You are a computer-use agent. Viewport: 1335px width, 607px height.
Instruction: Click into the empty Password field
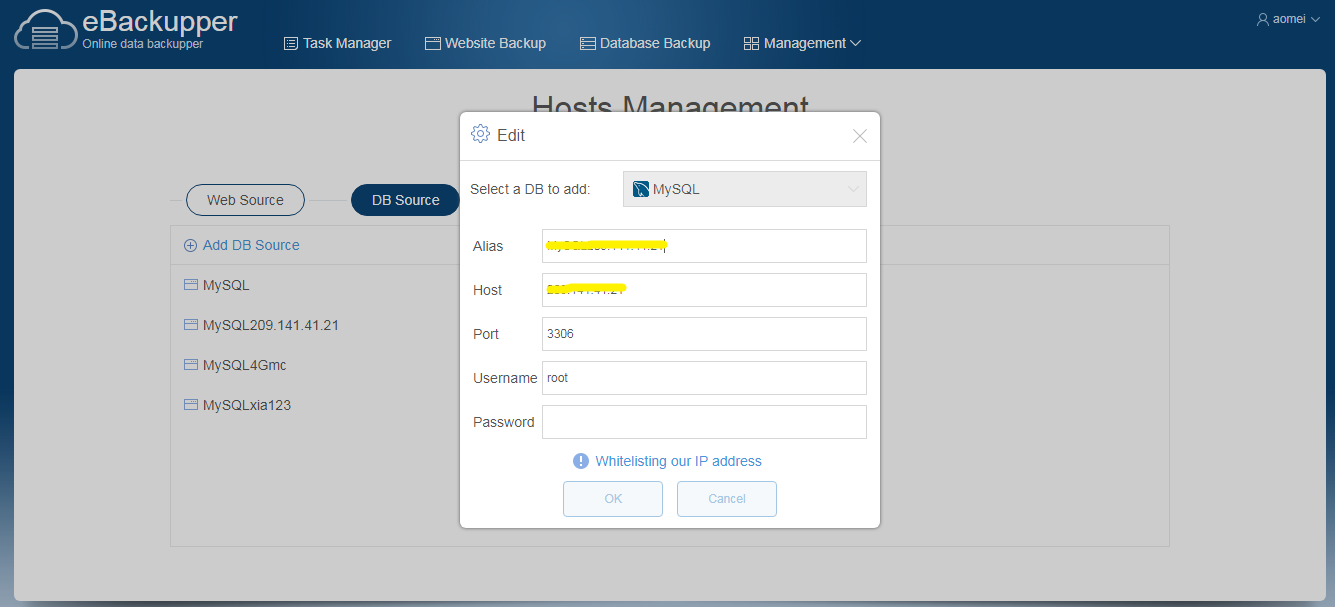(704, 422)
